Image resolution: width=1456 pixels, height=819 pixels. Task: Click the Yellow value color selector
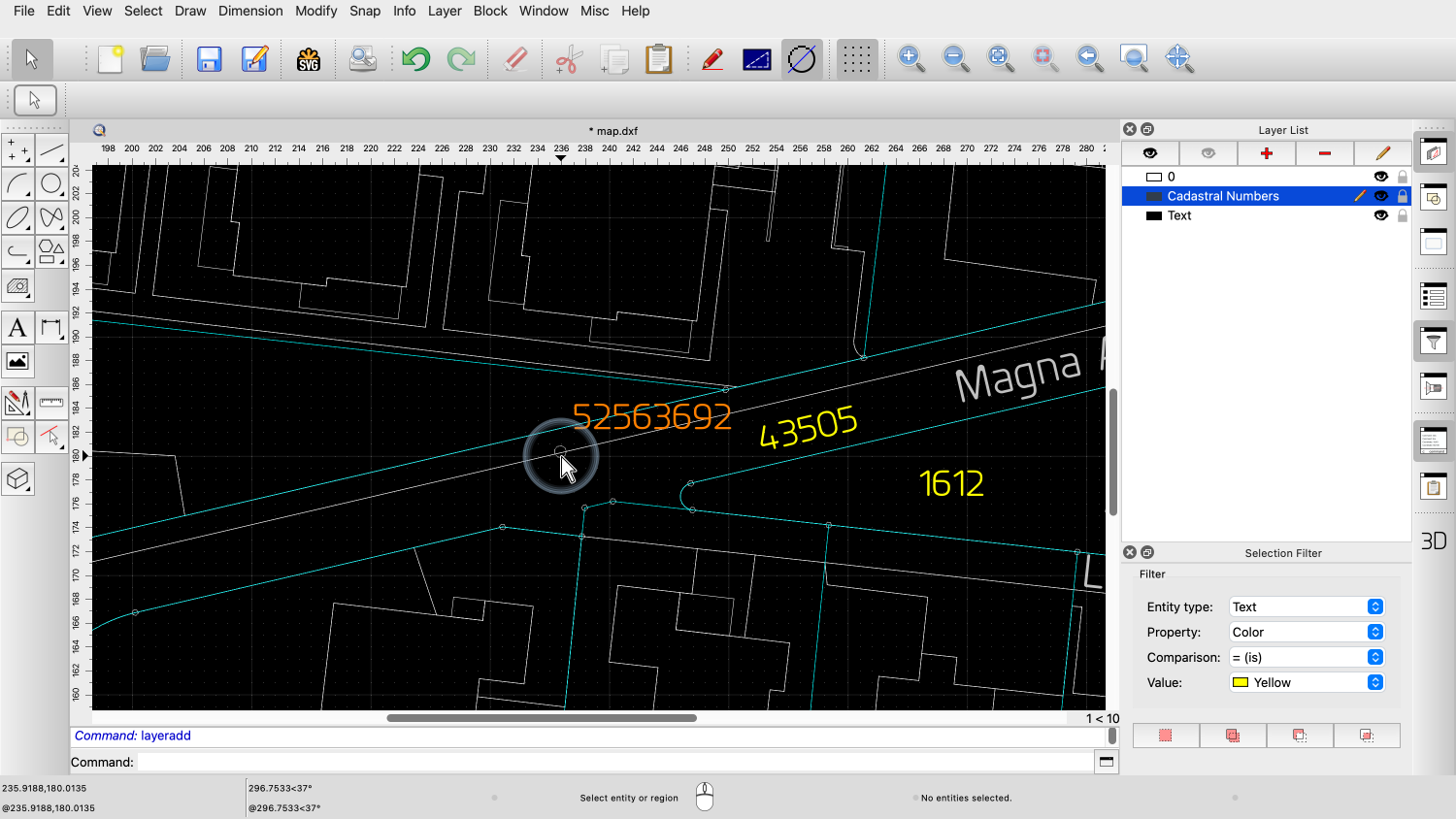(1306, 682)
